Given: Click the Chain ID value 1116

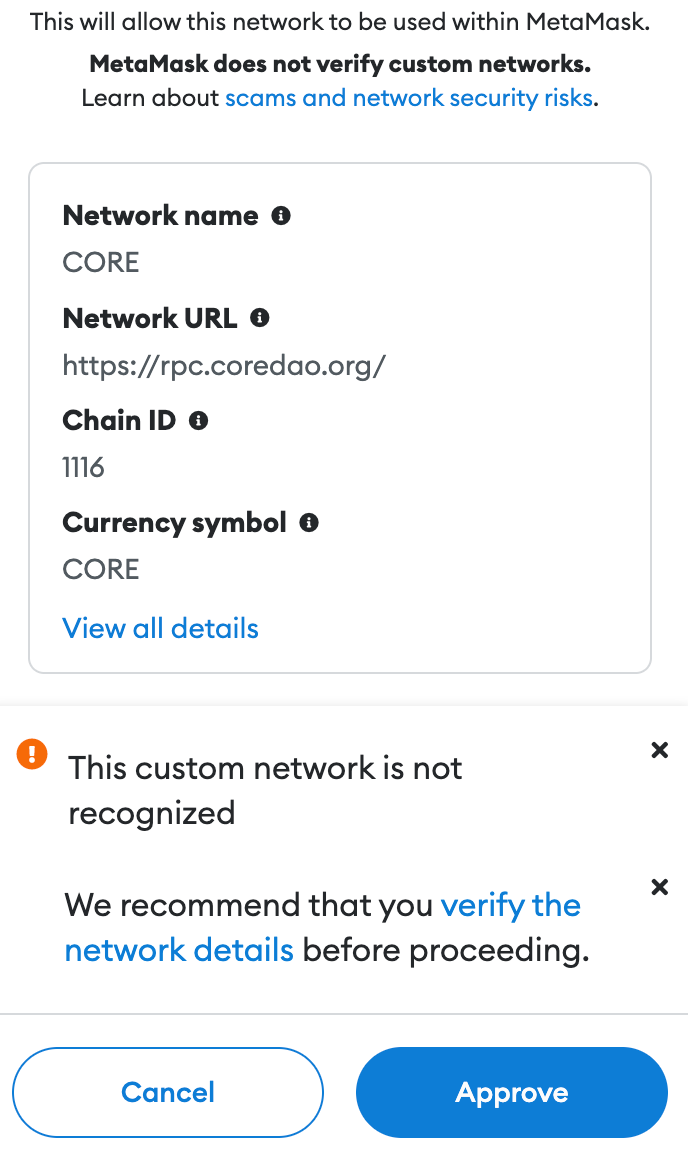Looking at the screenshot, I should click(x=83, y=467).
